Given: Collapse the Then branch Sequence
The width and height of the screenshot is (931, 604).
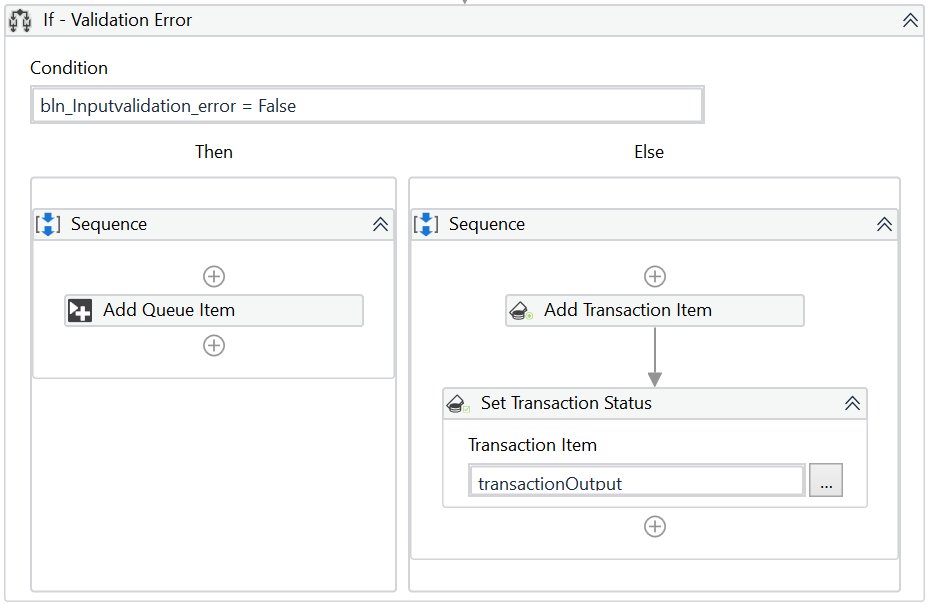Looking at the screenshot, I should (380, 224).
